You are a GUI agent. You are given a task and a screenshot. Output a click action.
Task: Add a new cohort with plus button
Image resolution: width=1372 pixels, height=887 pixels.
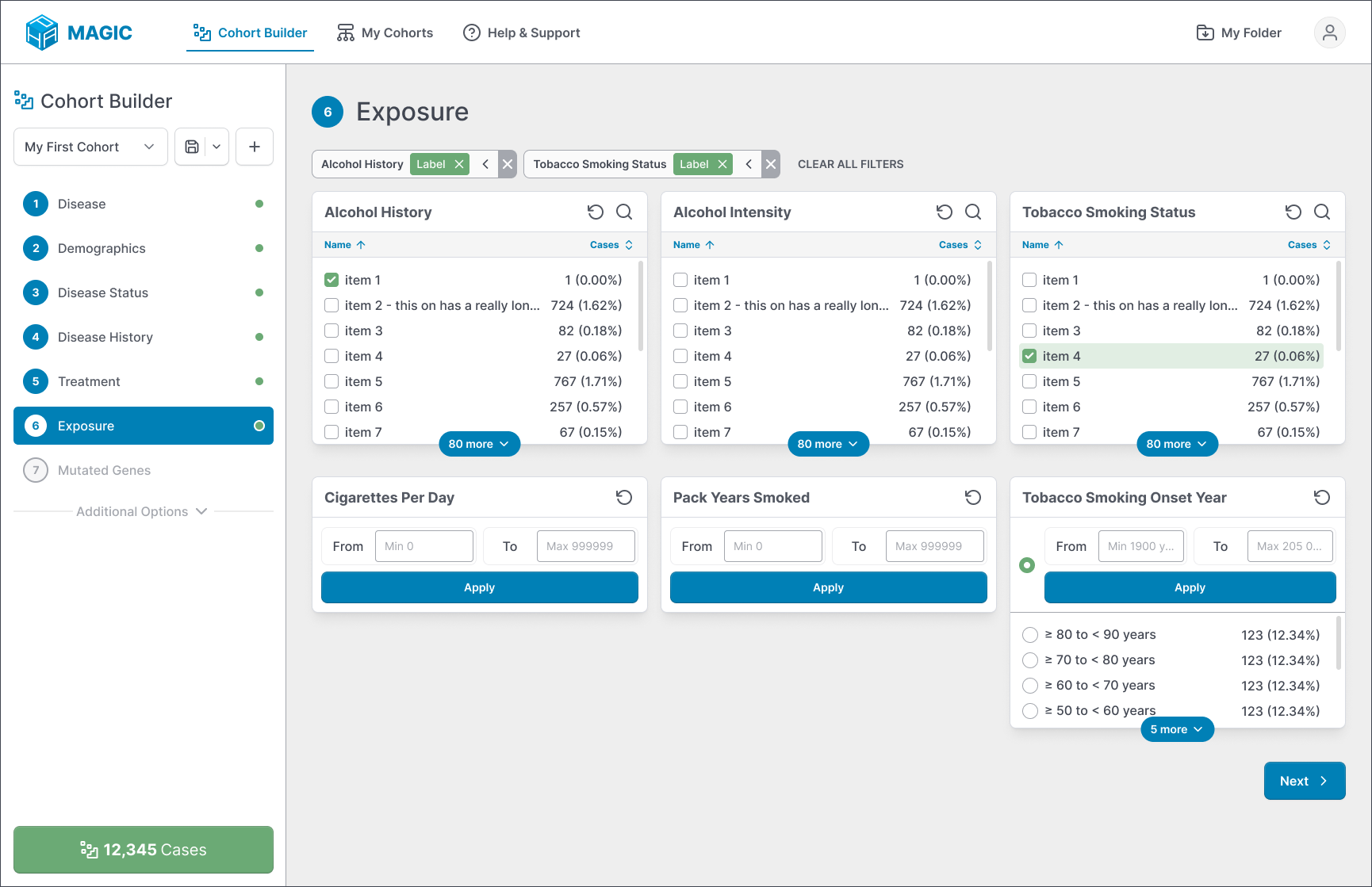[255, 147]
